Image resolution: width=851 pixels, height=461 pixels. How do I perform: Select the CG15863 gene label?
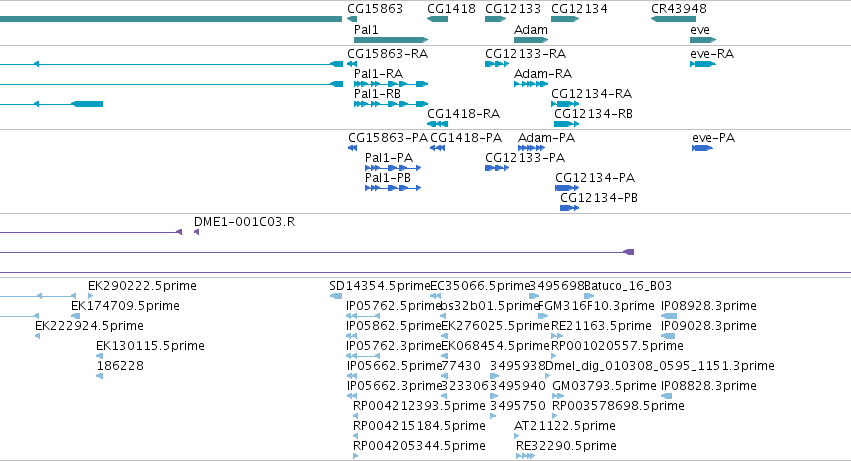point(375,9)
